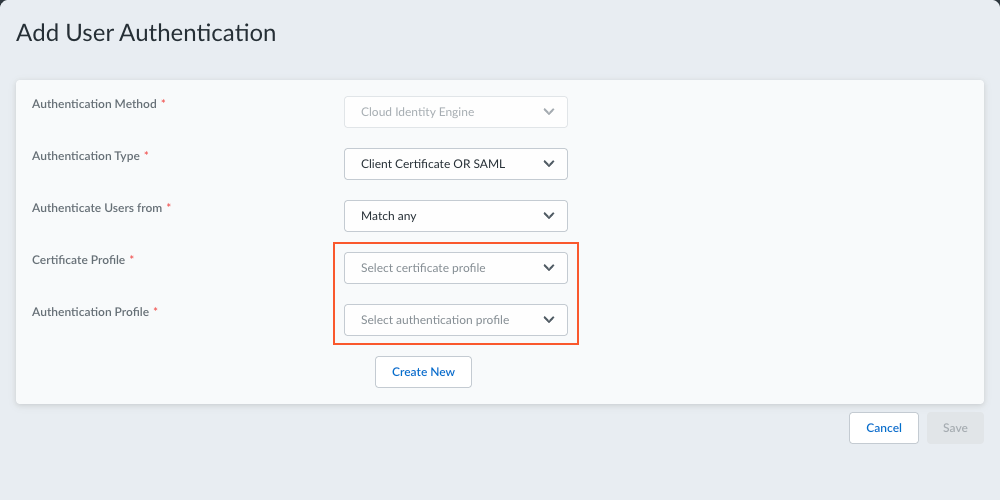Click the Select certificate profile placeholder text
Screen dimensions: 1000x500
tap(423, 268)
